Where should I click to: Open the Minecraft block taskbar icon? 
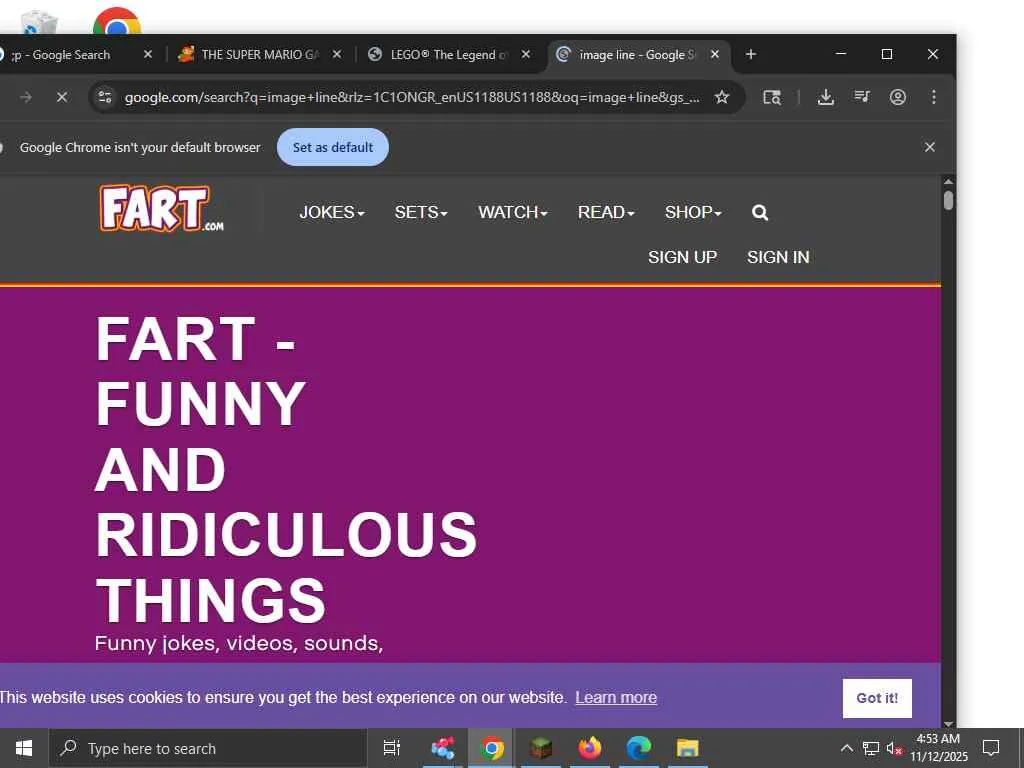coord(541,748)
